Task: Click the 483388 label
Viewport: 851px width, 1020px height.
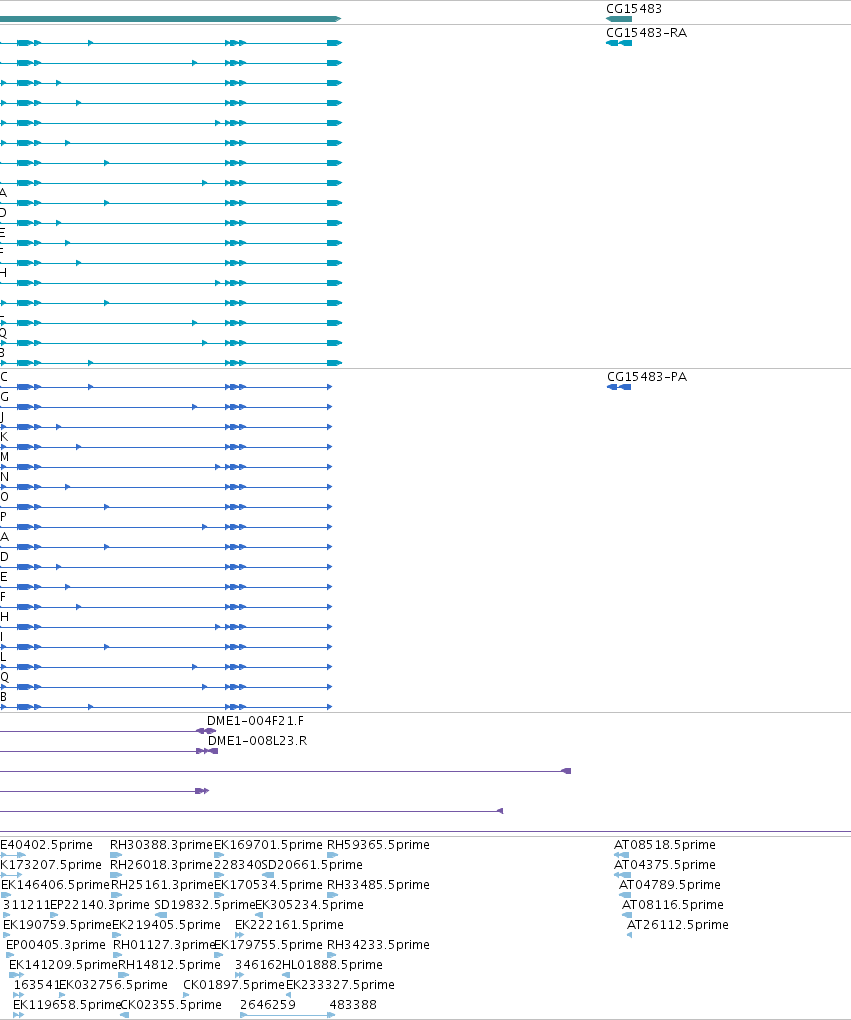Action: [x=353, y=1004]
